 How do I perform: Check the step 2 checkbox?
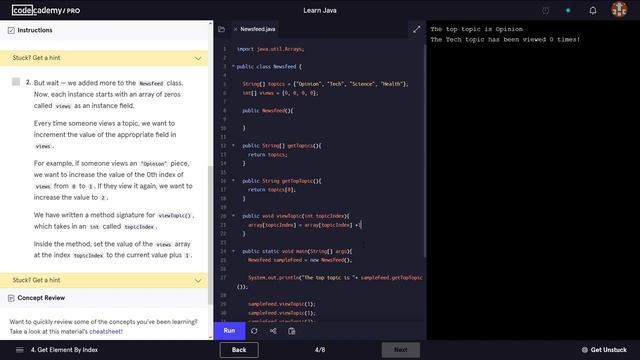click(x=16, y=82)
